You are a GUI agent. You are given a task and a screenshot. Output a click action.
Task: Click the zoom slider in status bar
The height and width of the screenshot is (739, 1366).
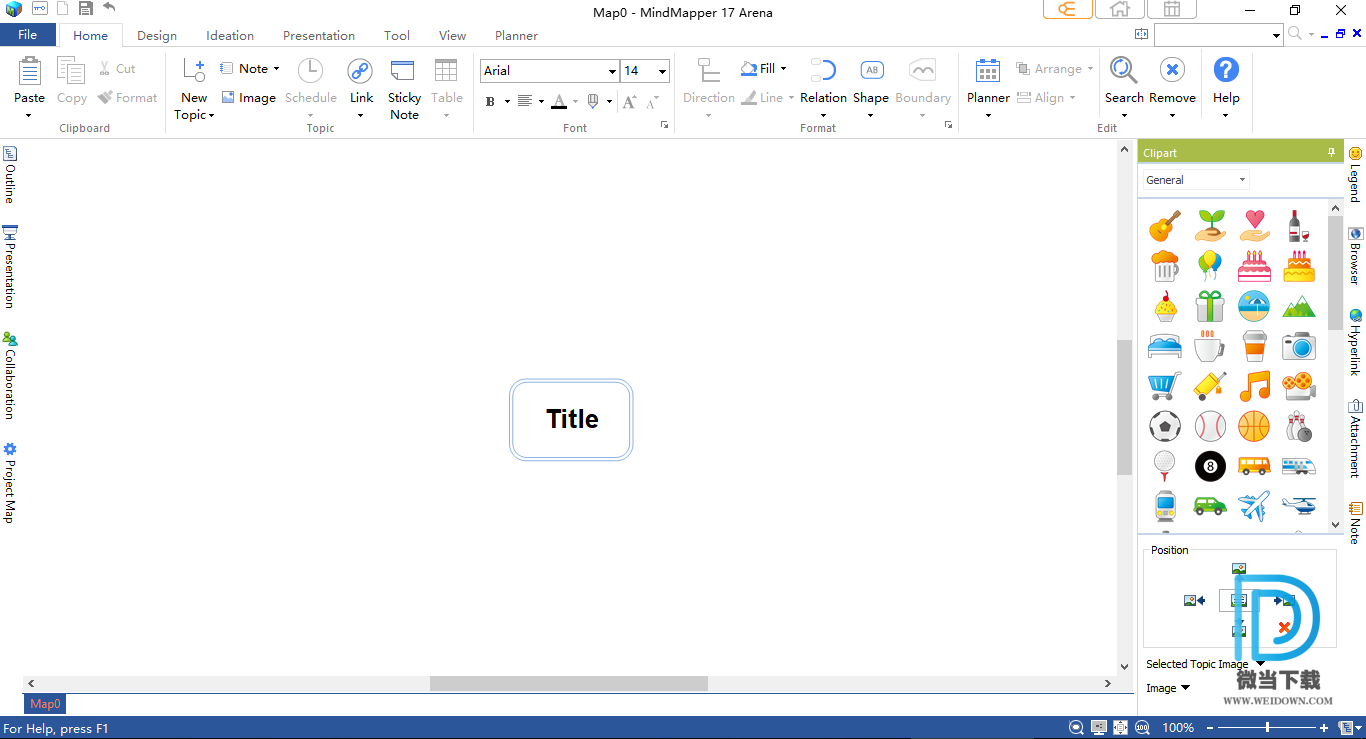pos(1266,728)
